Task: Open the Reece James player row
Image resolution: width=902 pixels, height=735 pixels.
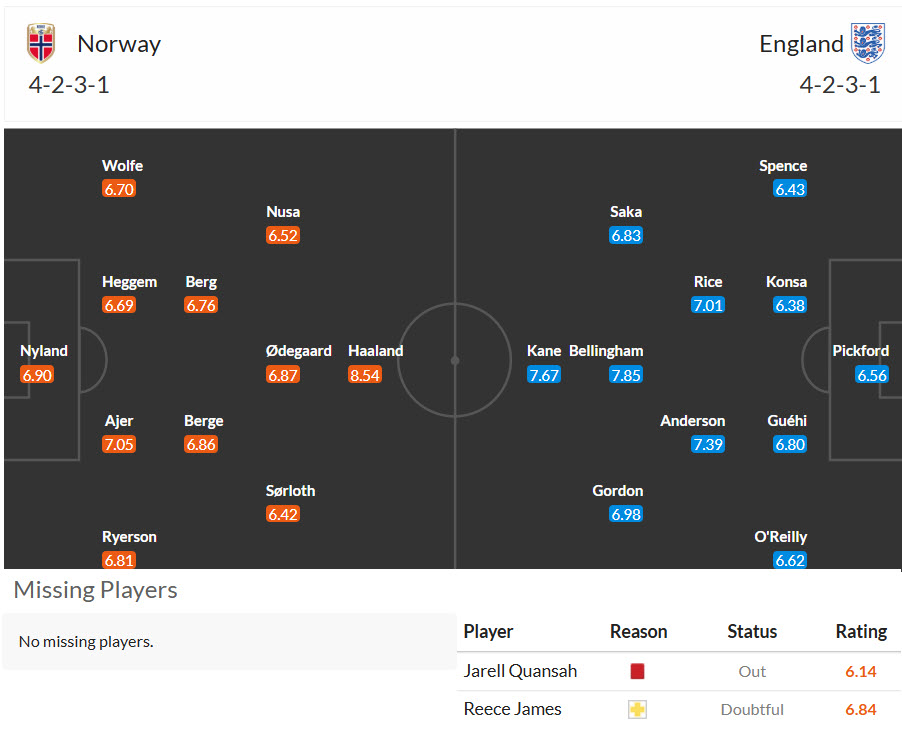Action: click(679, 709)
